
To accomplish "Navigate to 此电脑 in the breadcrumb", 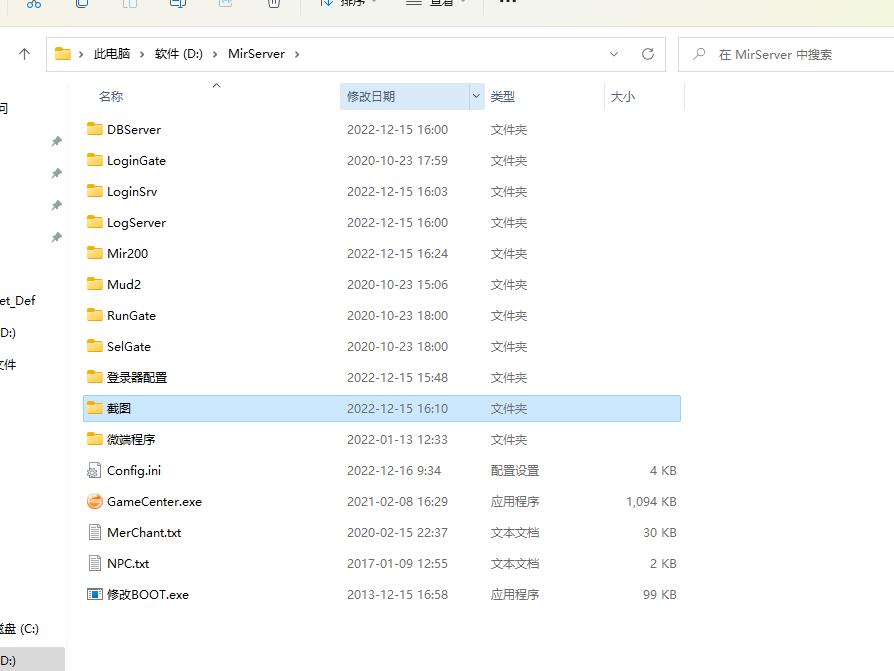I will pyautogui.click(x=112, y=54).
